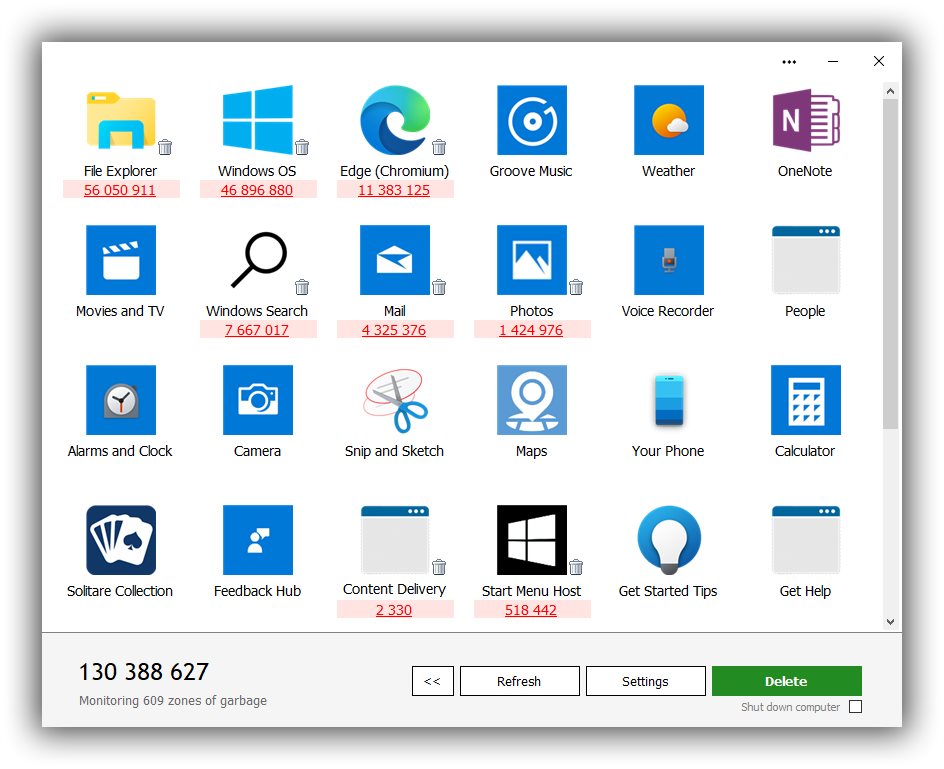Select the Get Started Tips lightbulb
The height and width of the screenshot is (769, 944).
tap(669, 540)
